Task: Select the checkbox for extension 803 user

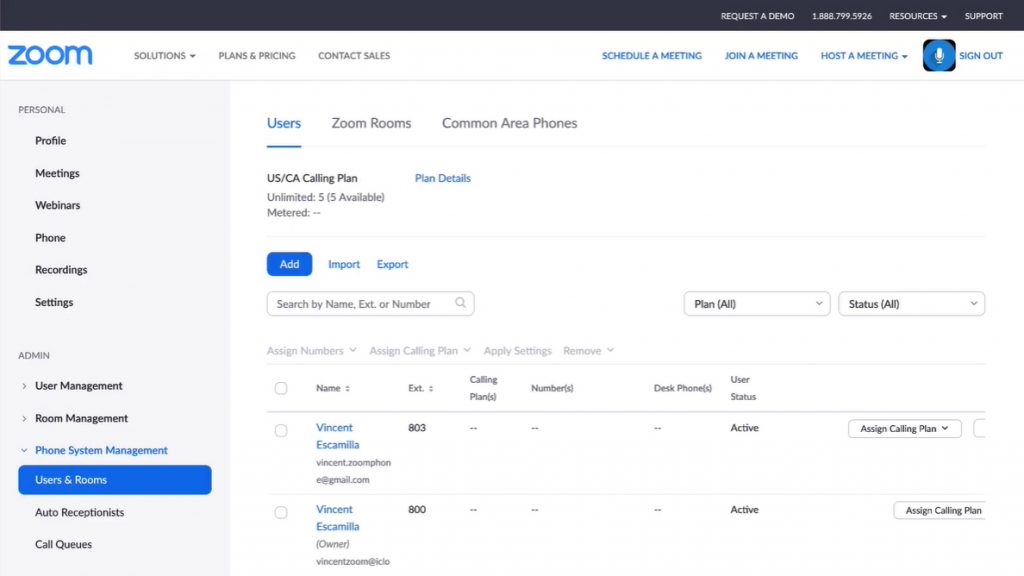Action: (281, 430)
